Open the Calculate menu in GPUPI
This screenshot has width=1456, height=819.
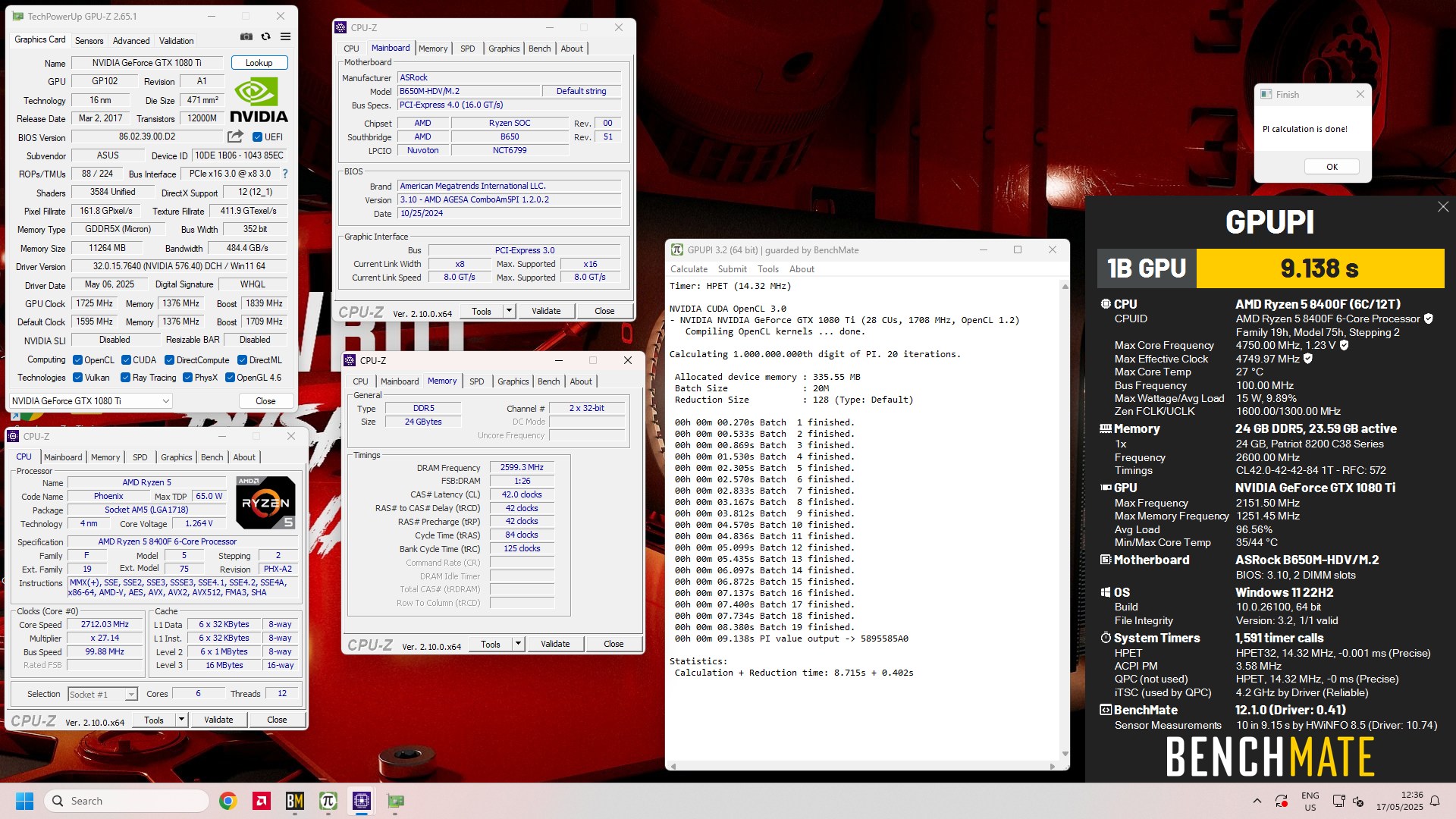[689, 269]
